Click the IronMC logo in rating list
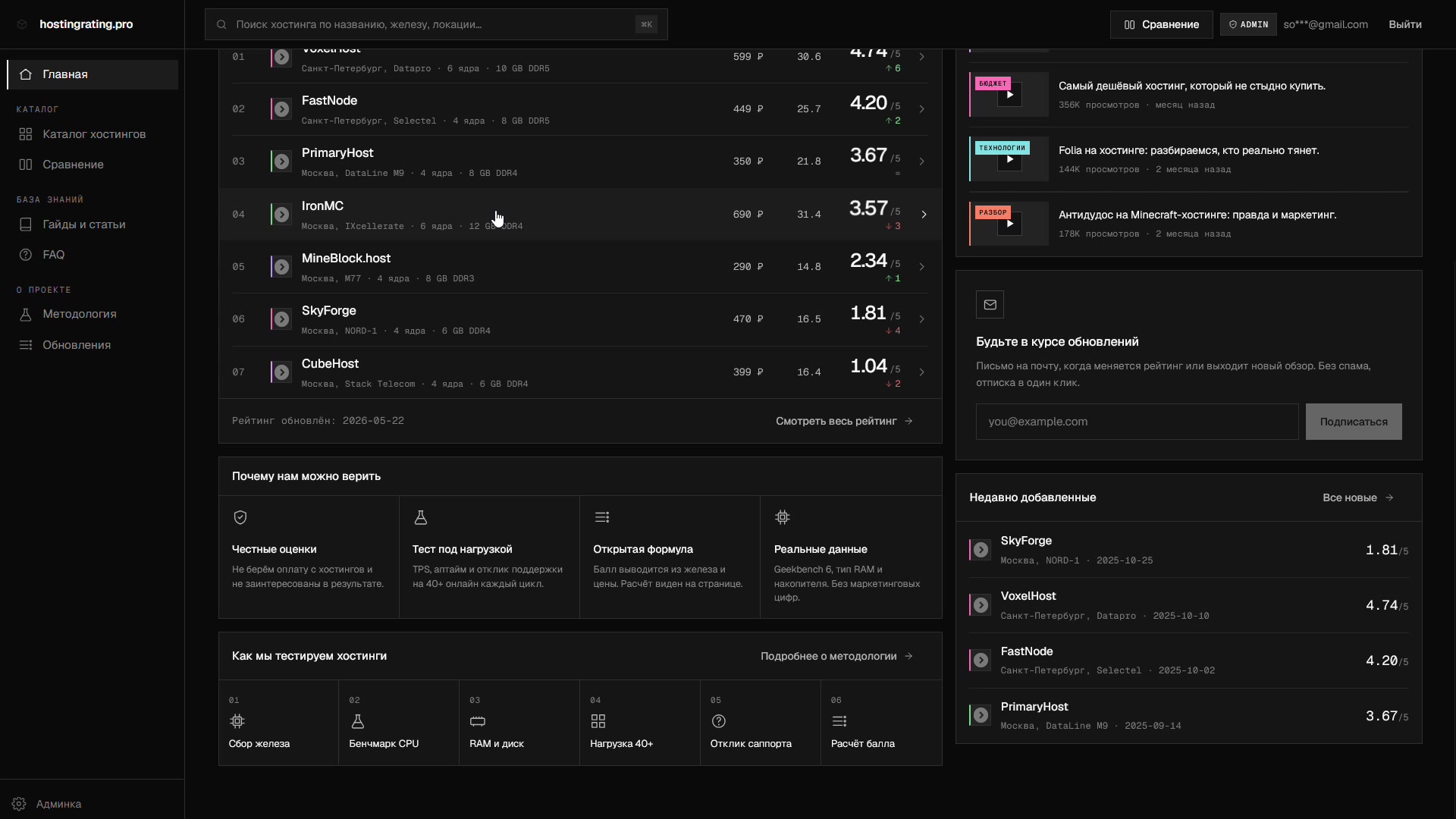Viewport: 1456px width, 819px height. coord(281,215)
